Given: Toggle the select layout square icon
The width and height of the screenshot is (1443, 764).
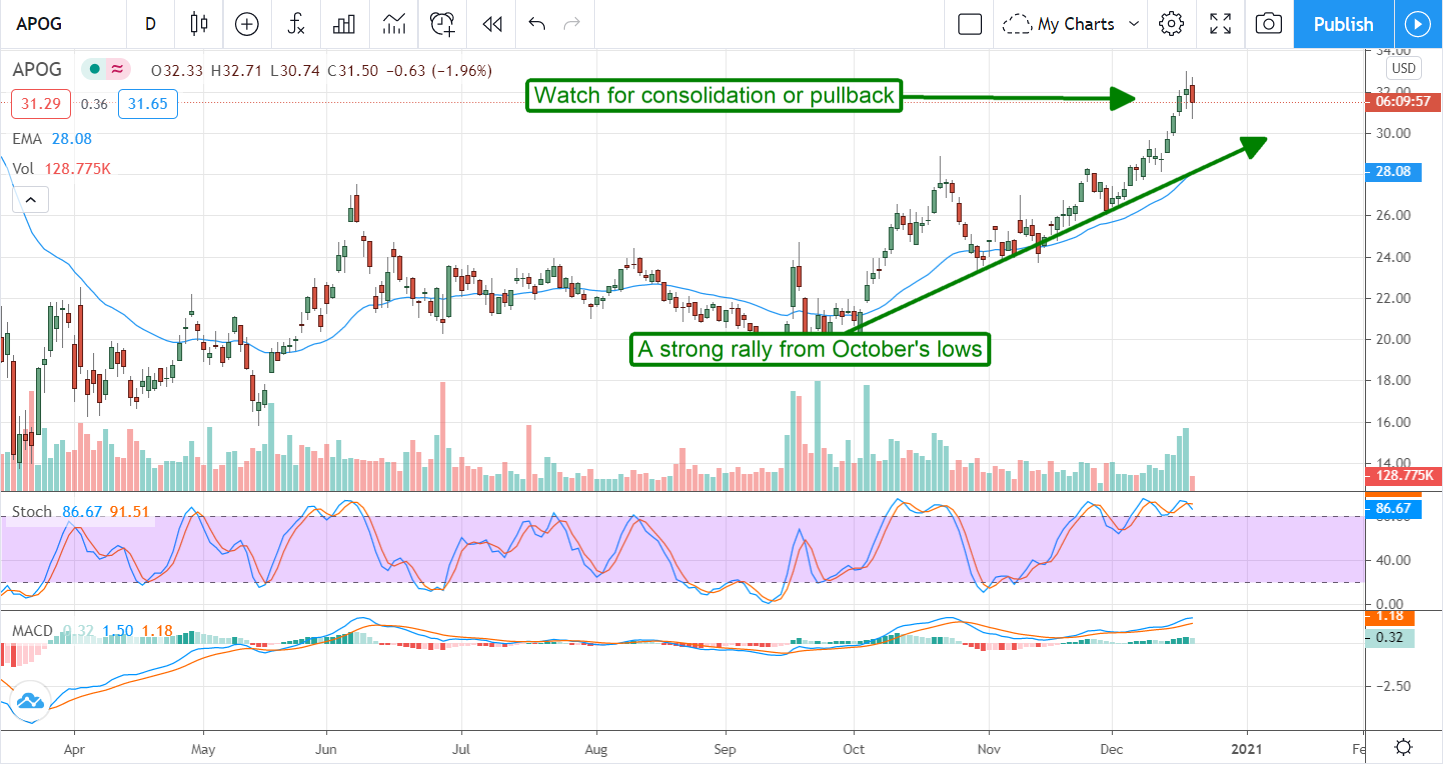Looking at the screenshot, I should [969, 24].
